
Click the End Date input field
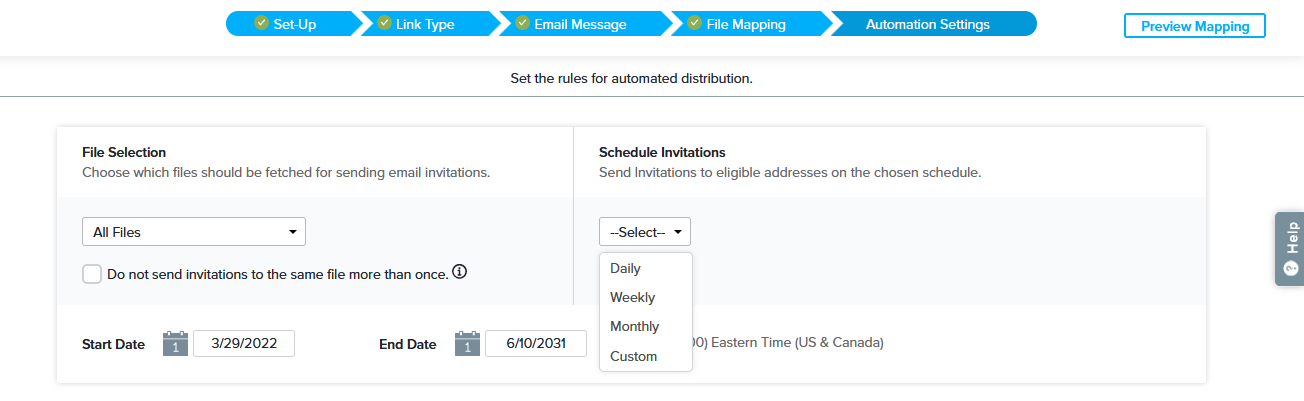(x=535, y=343)
